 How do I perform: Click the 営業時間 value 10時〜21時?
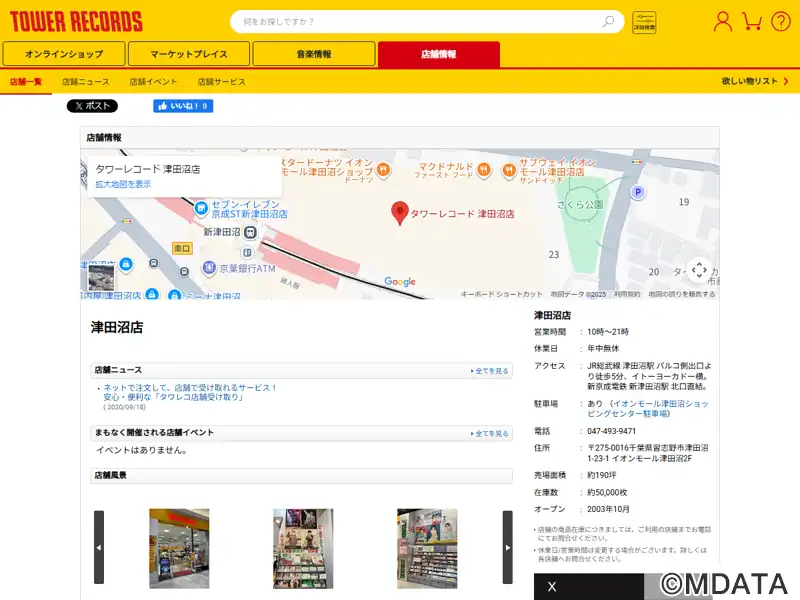608,332
